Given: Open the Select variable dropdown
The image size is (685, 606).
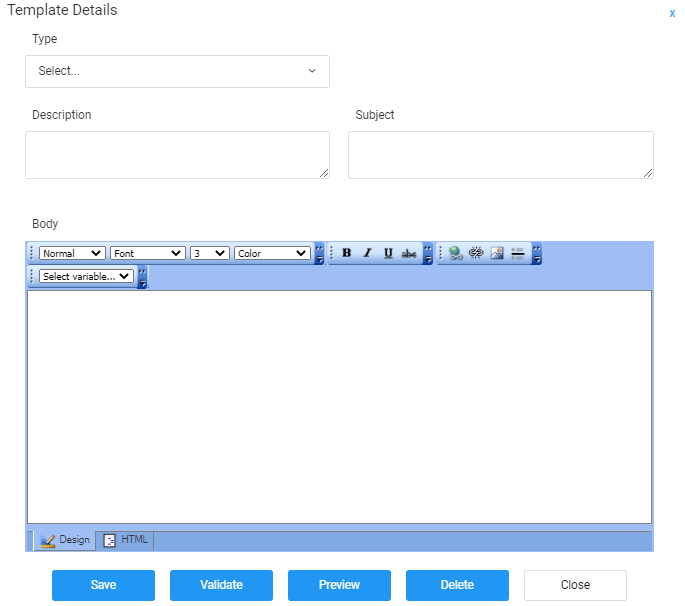Looking at the screenshot, I should 87,276.
